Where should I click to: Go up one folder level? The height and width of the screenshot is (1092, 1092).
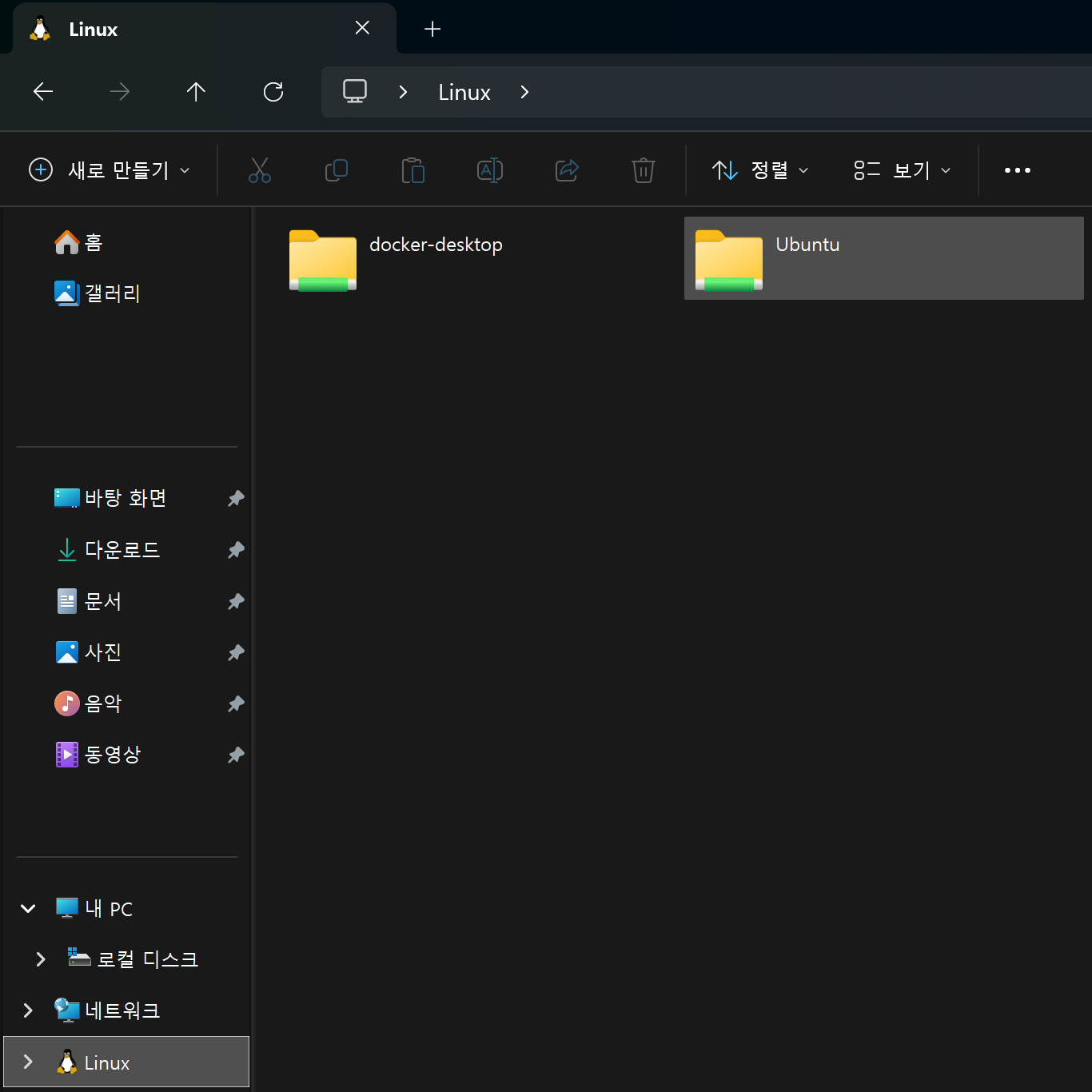click(x=196, y=92)
